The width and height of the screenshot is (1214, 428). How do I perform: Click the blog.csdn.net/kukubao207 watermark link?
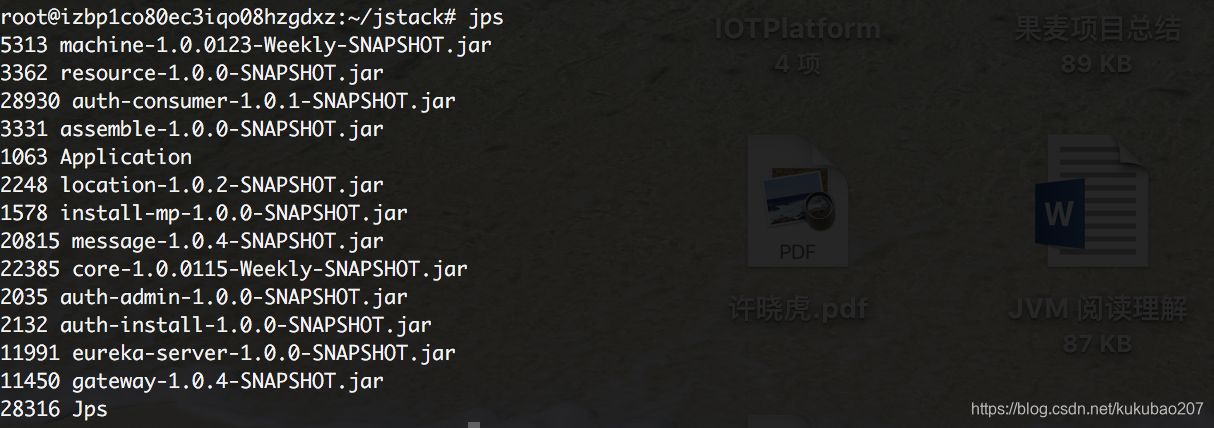(x=1087, y=409)
